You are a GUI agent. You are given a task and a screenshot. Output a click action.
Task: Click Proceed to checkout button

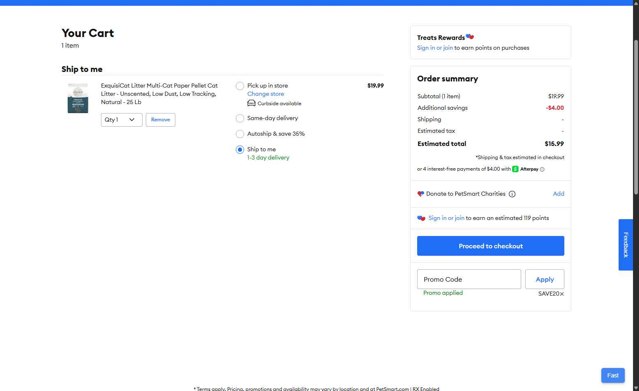tap(490, 246)
